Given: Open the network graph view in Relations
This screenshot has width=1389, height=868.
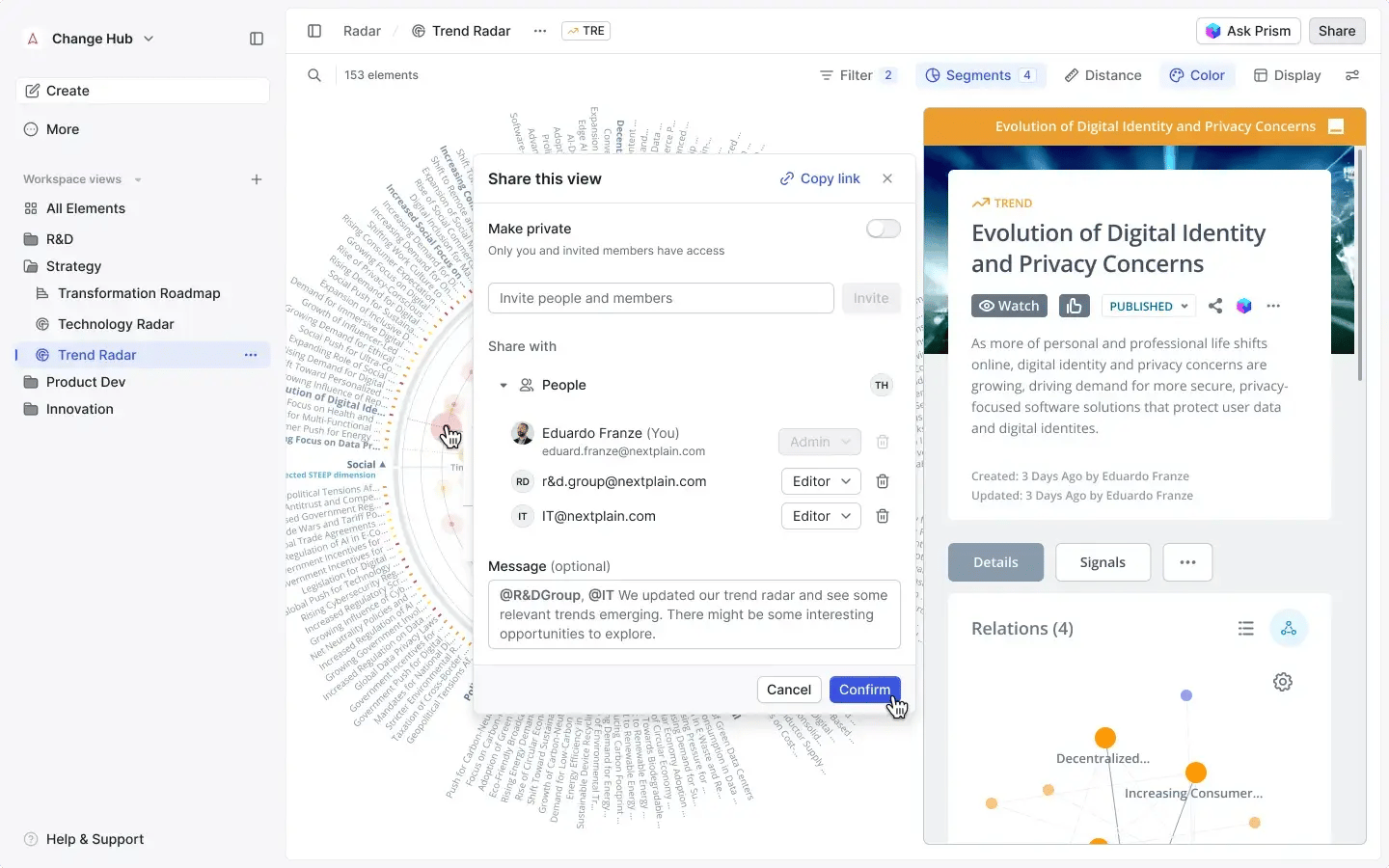Looking at the screenshot, I should [x=1290, y=628].
